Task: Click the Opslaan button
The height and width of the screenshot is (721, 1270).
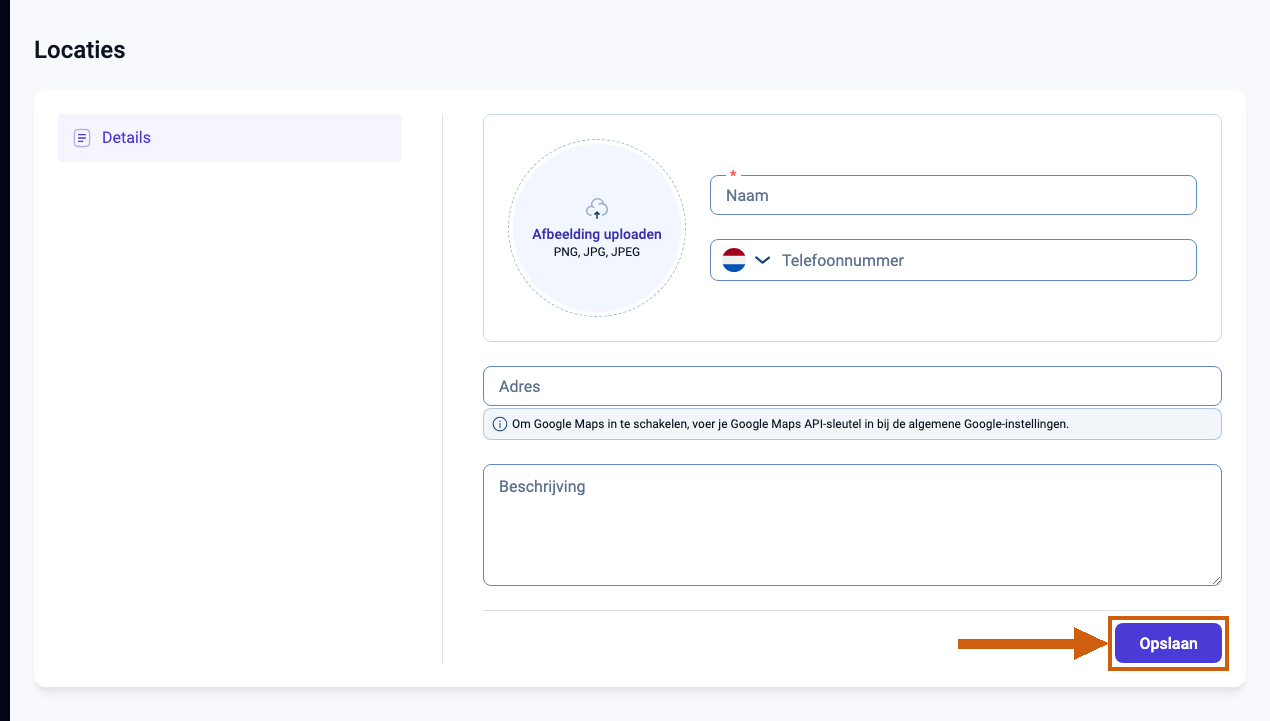Action: pyautogui.click(x=1168, y=644)
